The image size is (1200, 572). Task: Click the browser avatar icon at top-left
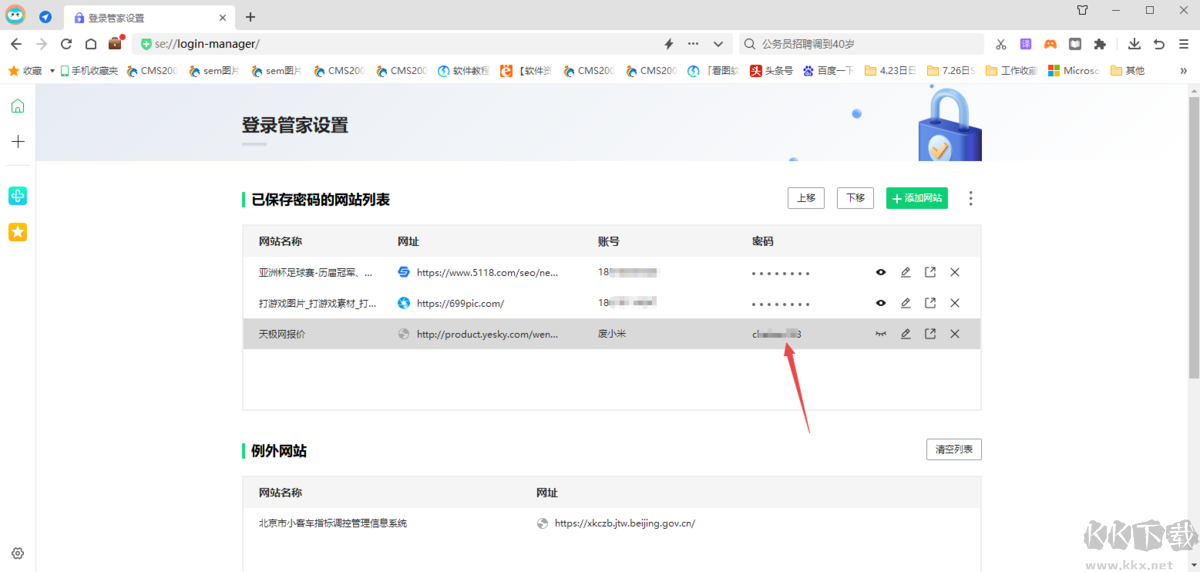(x=15, y=15)
